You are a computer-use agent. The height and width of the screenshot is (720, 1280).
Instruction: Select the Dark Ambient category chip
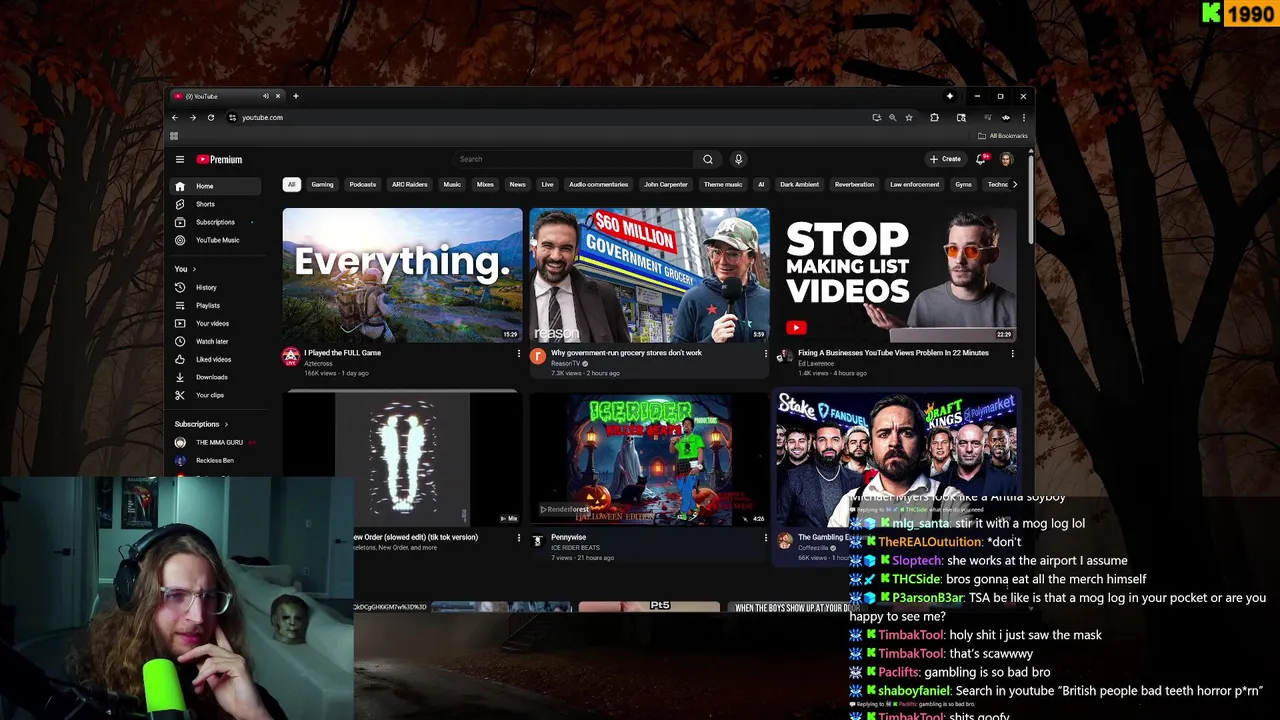799,184
